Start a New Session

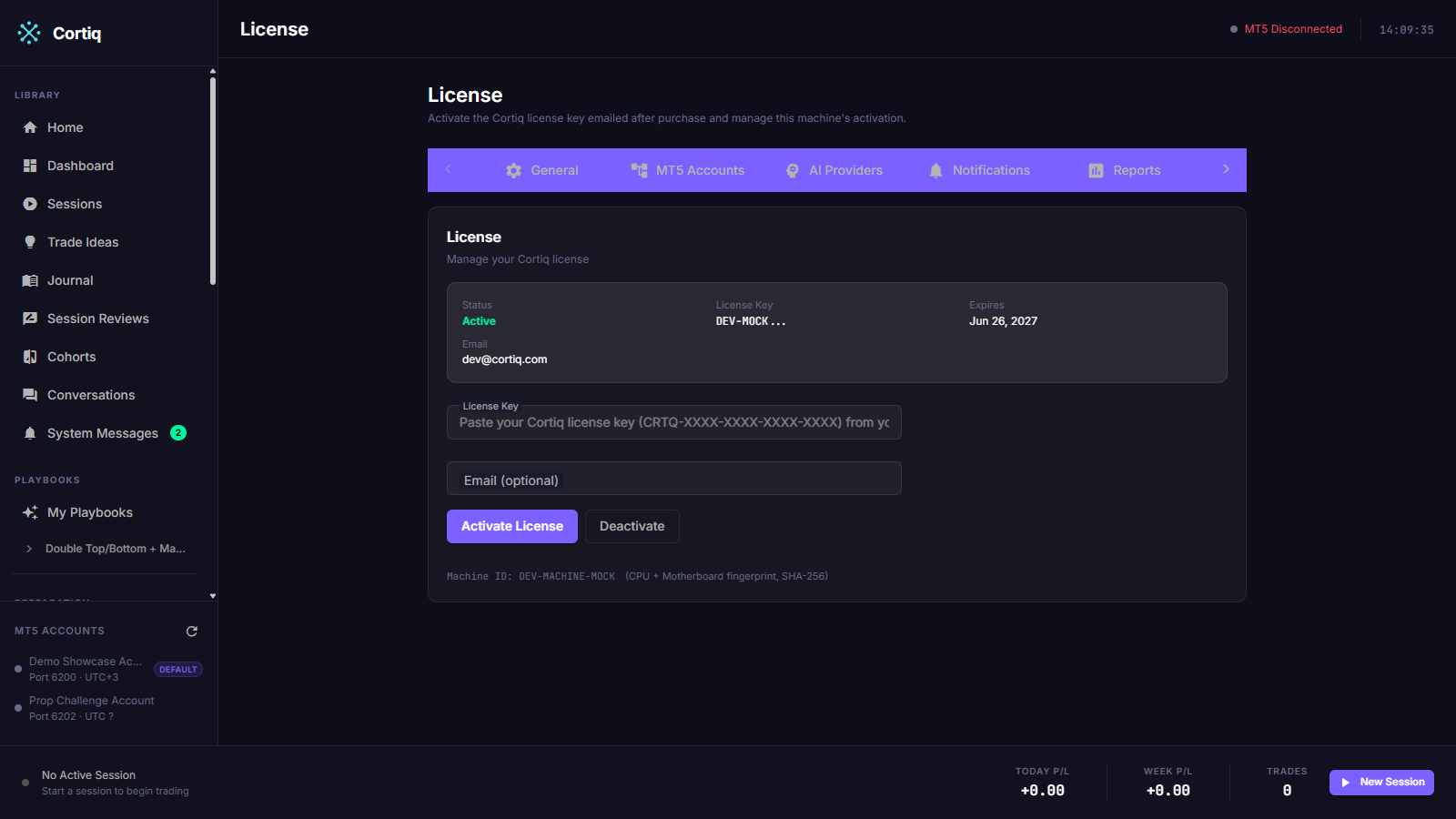point(1381,783)
